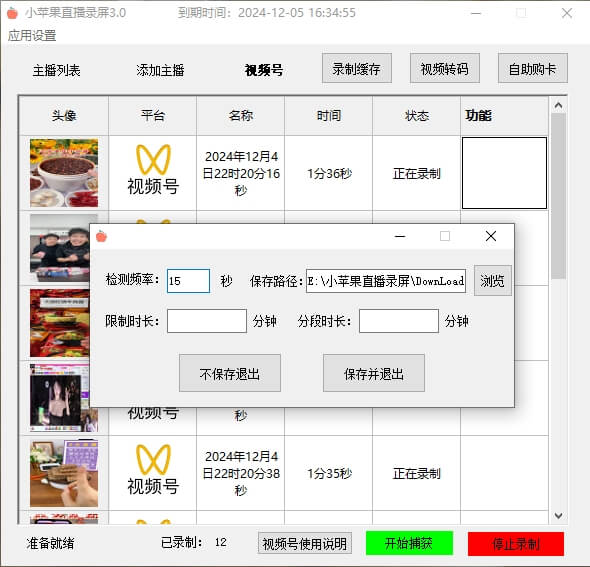Select the red snack packages avatar thumbnail
The width and height of the screenshot is (590, 567).
[59, 323]
